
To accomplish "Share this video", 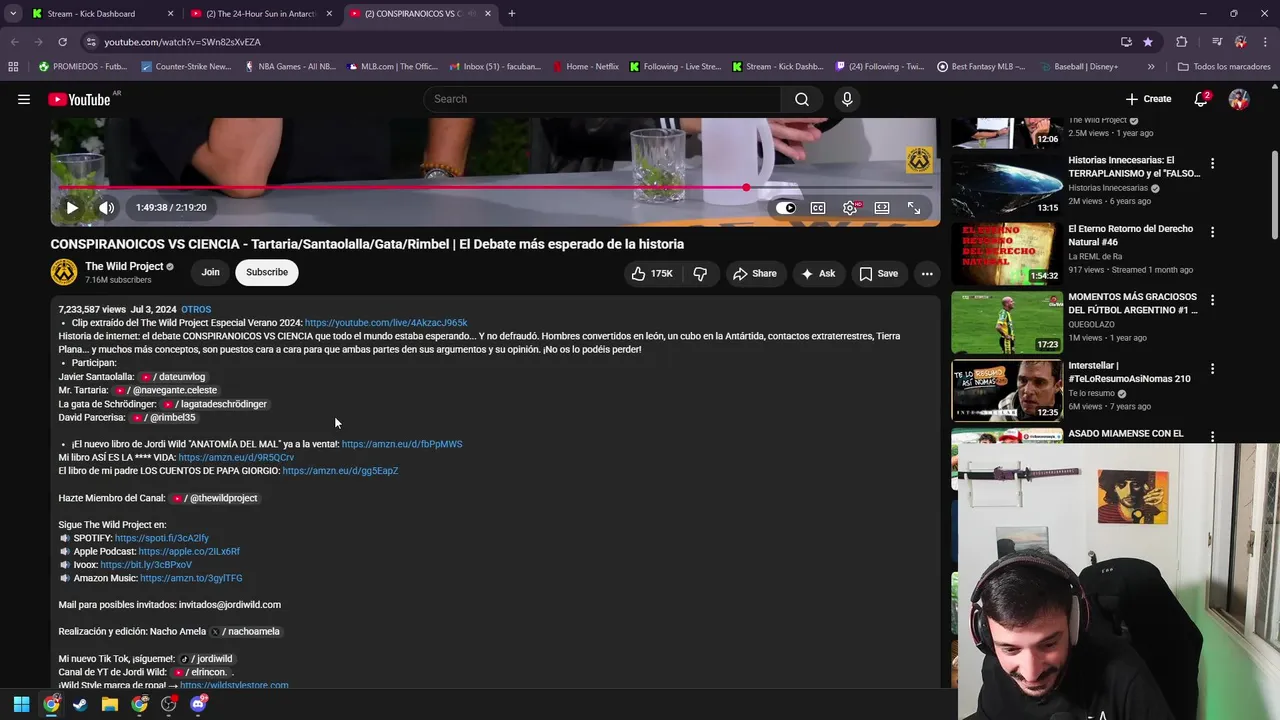I will click(754, 273).
